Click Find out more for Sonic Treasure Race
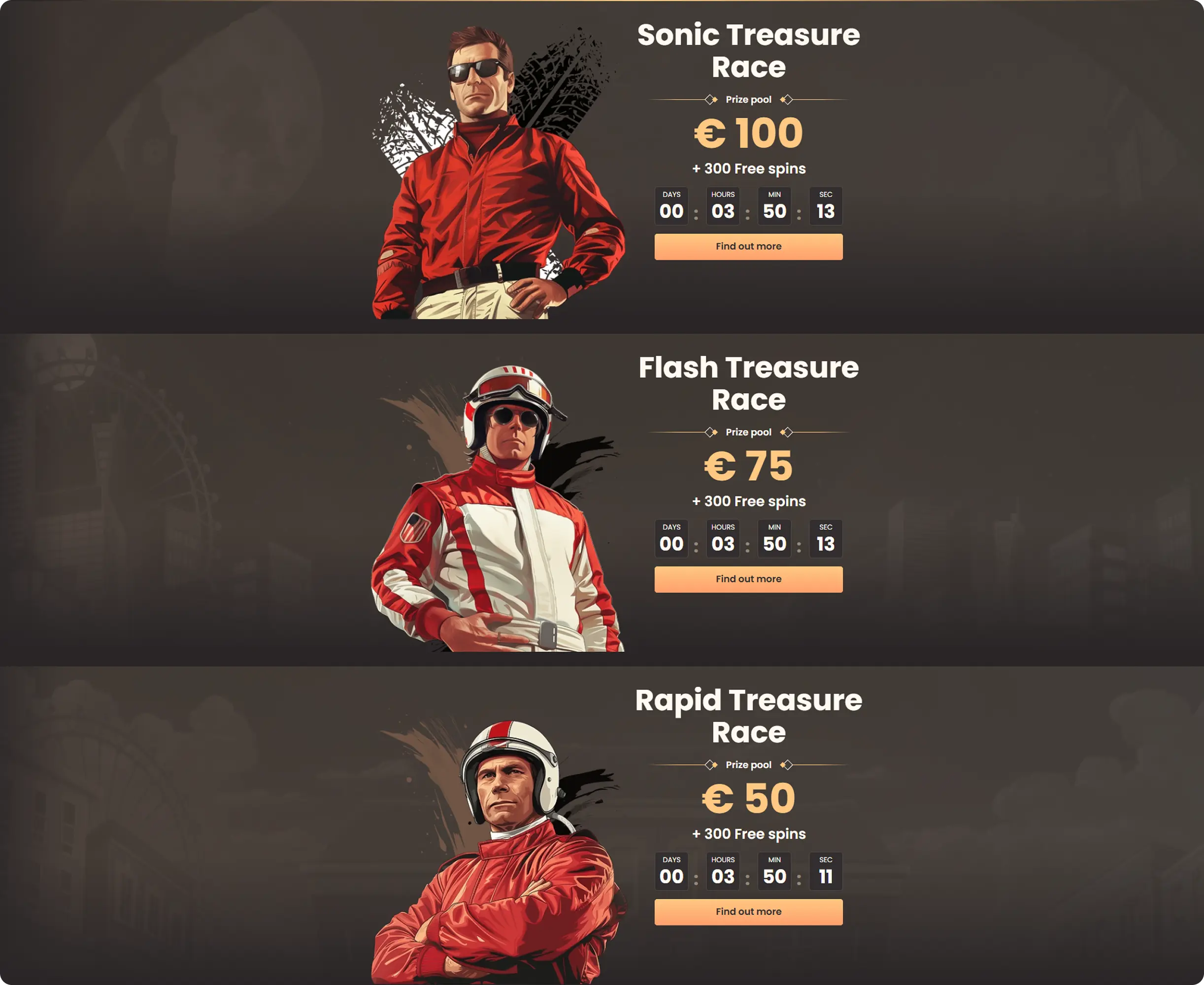This screenshot has width=1204, height=985. coord(748,247)
